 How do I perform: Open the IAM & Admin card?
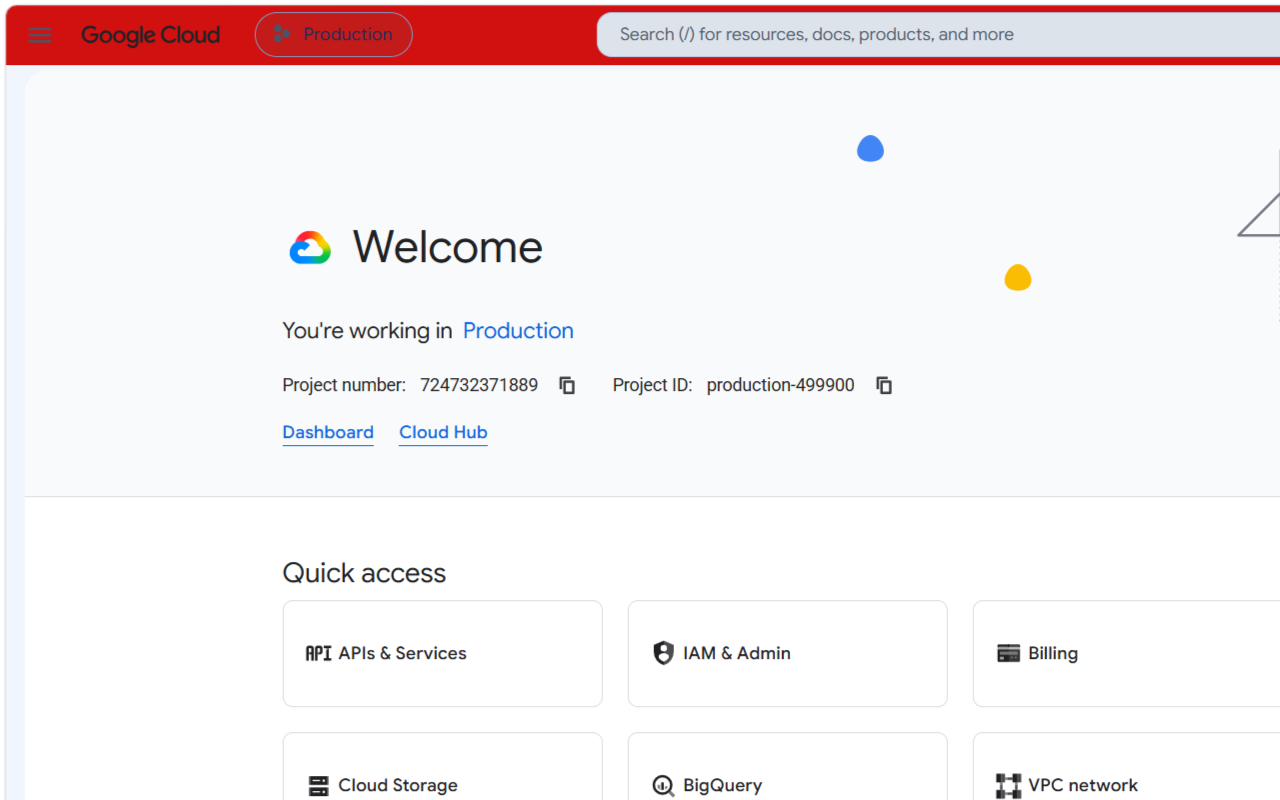(788, 654)
